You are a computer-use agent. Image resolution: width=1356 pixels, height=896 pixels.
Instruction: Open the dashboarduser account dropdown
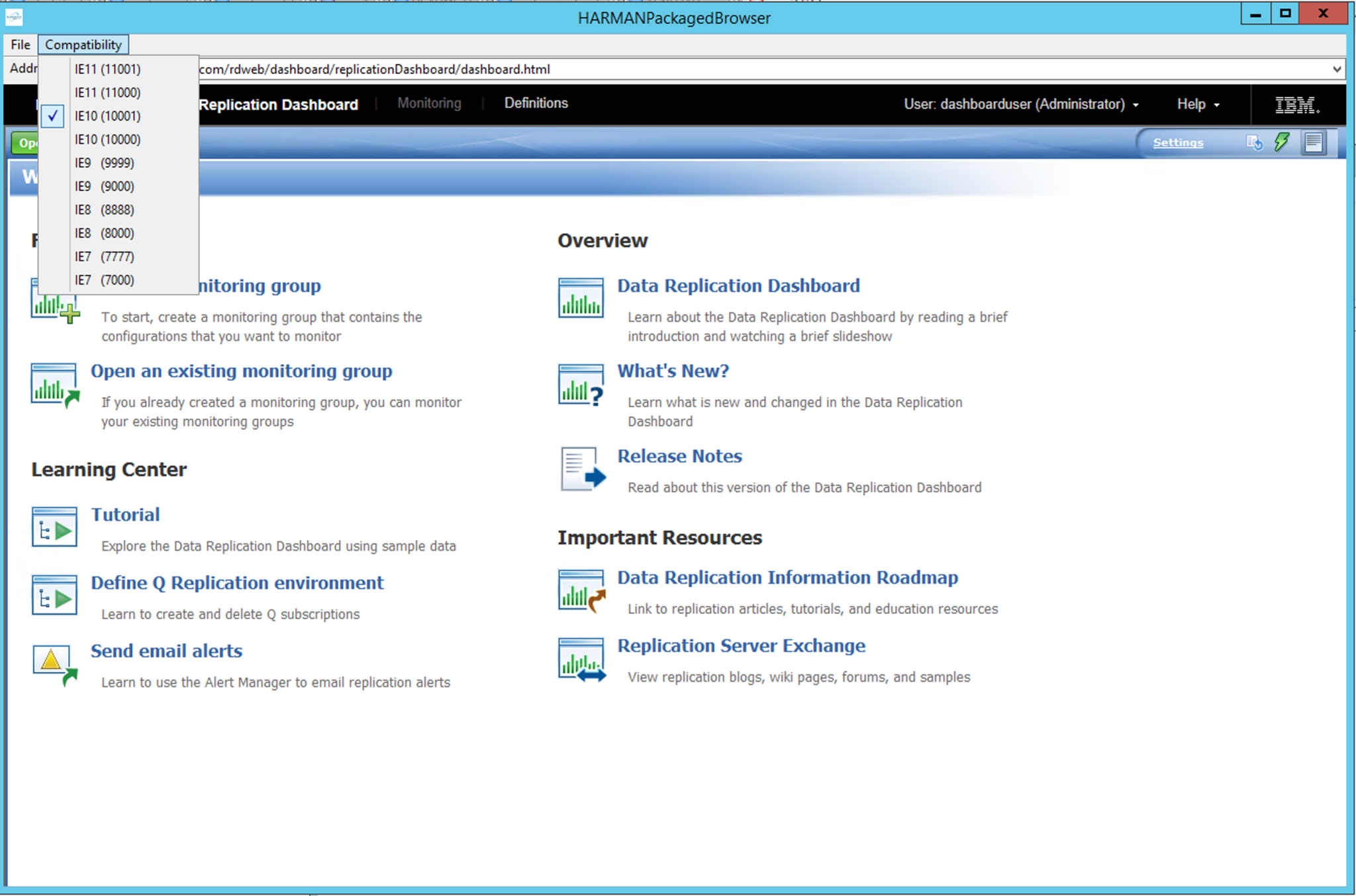click(x=1137, y=104)
